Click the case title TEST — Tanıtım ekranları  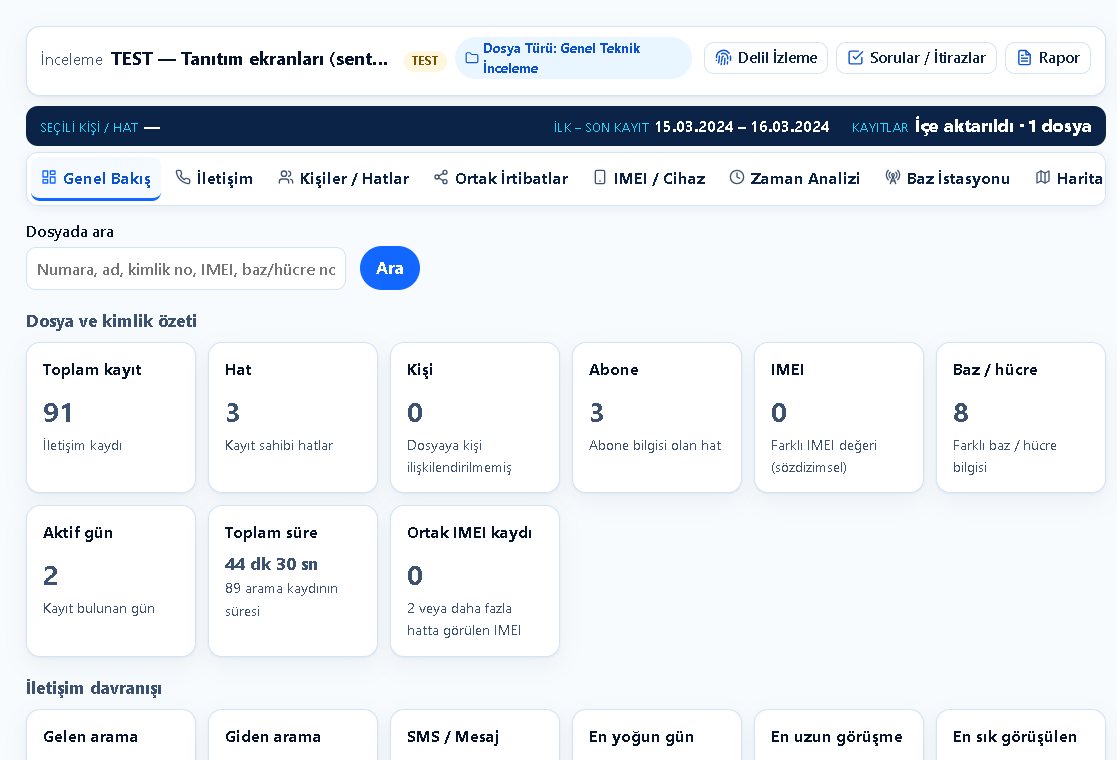[249, 58]
